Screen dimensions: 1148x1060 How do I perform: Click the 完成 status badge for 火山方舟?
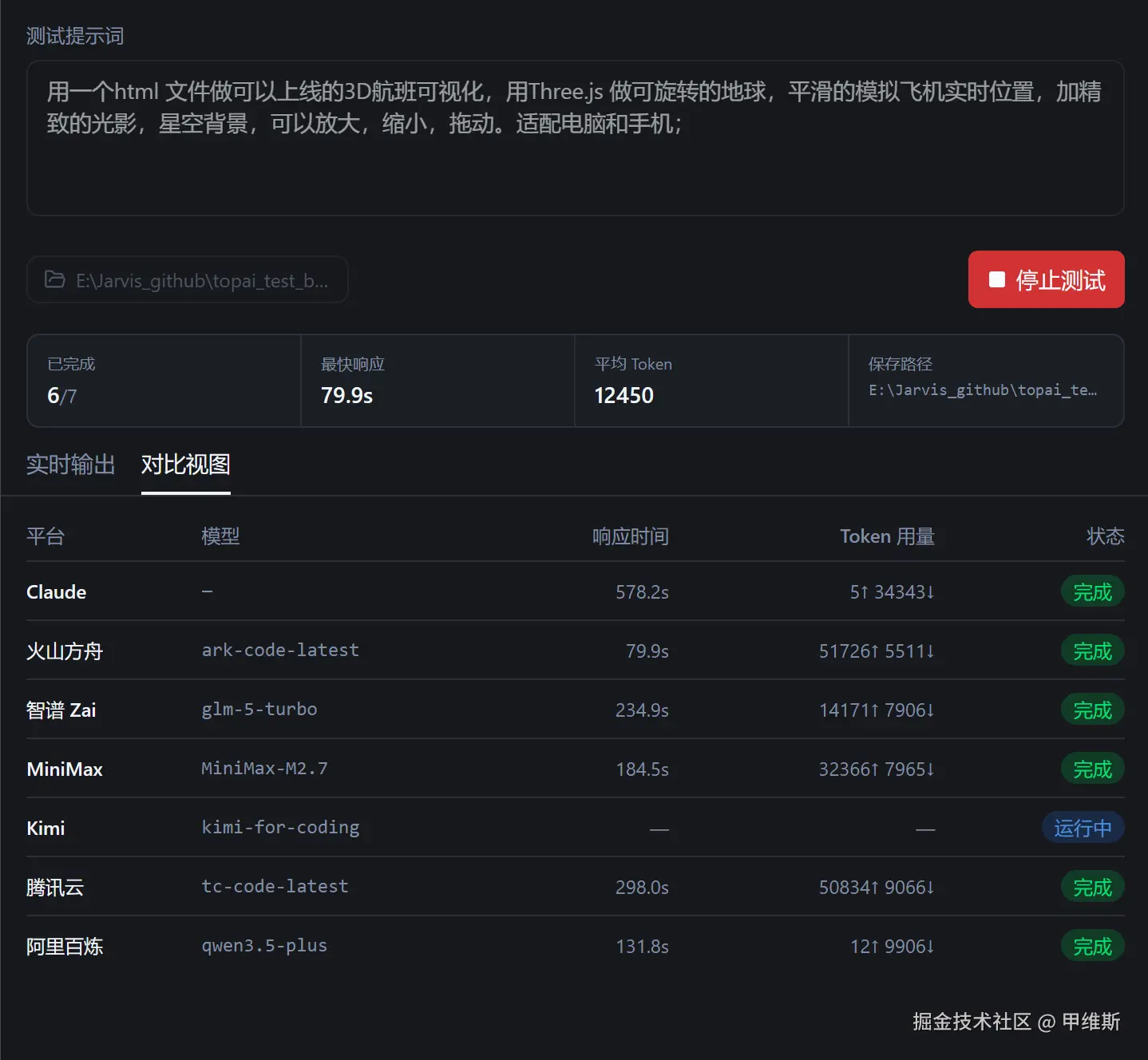click(x=1093, y=651)
